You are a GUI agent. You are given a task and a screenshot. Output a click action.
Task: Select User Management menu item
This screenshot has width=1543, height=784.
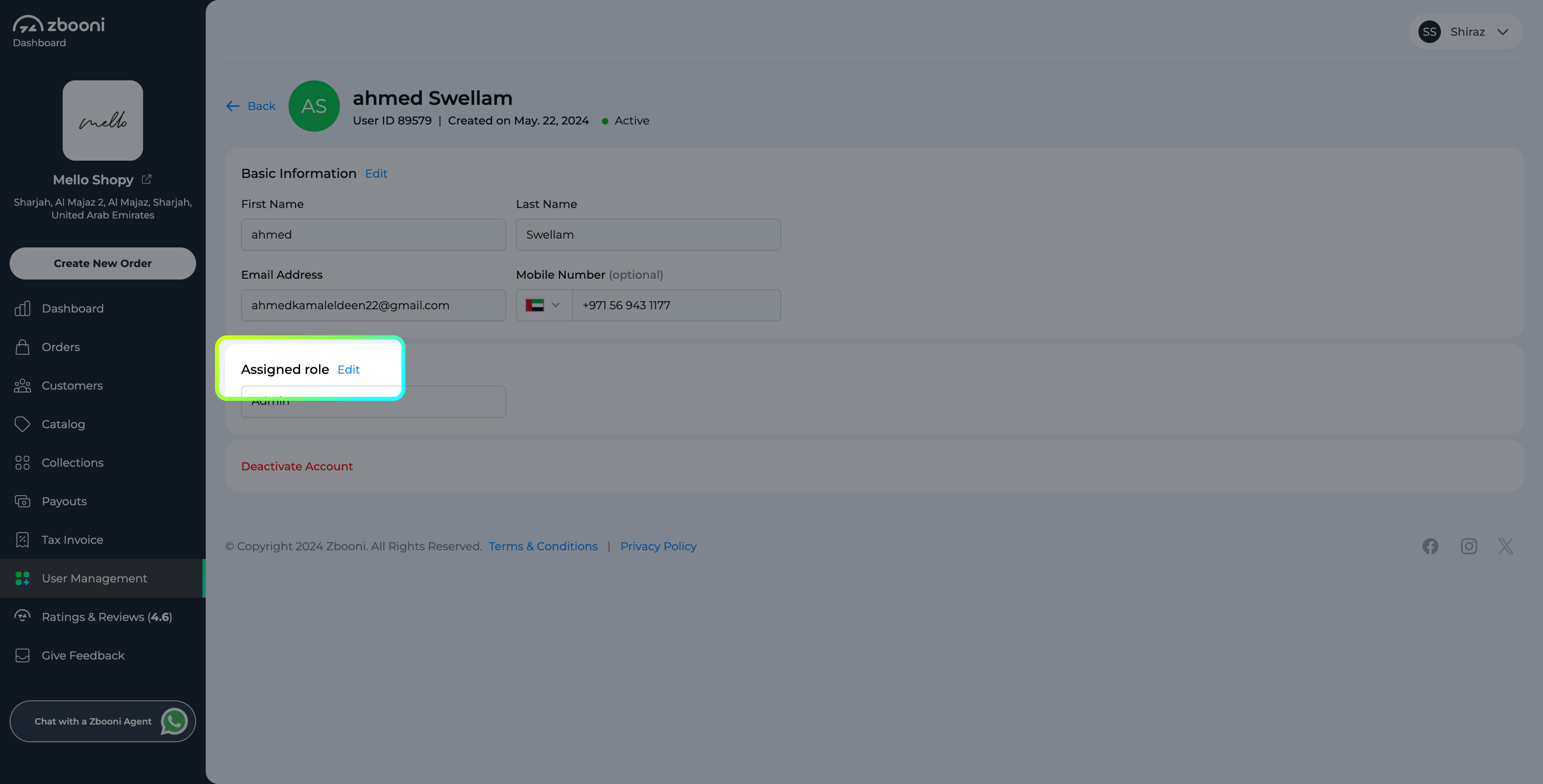point(102,579)
